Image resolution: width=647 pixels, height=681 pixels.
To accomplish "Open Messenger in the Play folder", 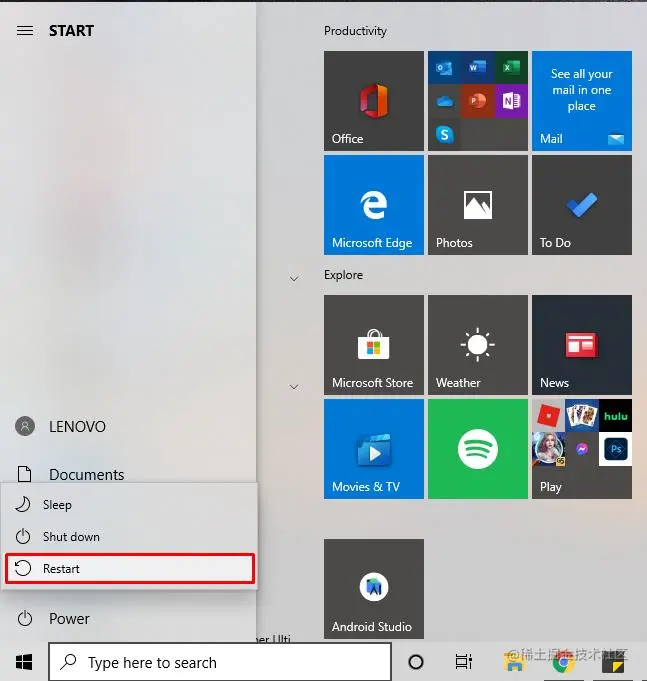I will pos(582,449).
